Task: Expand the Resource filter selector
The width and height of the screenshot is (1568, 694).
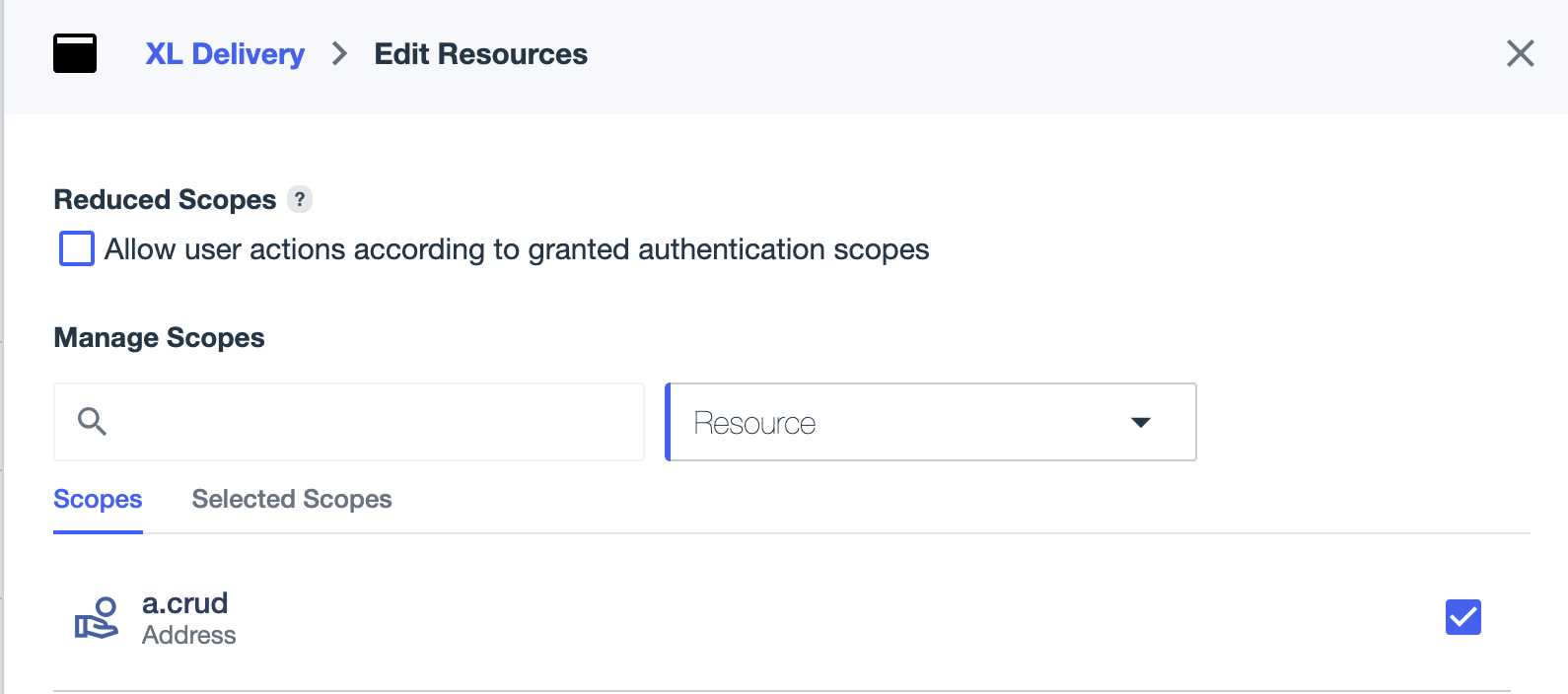Action: tap(930, 422)
